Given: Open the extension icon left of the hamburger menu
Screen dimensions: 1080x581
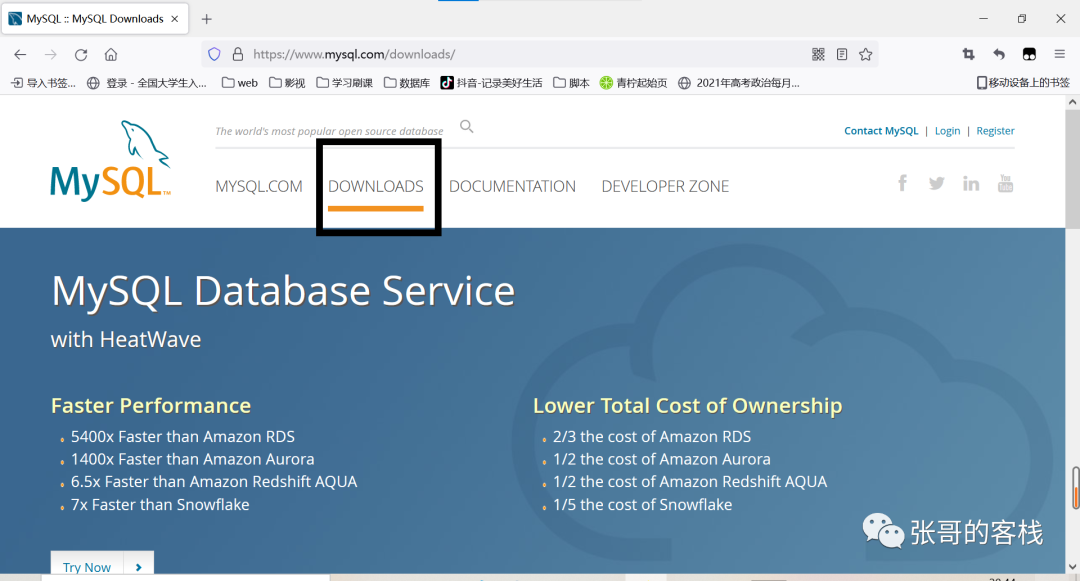Looking at the screenshot, I should [x=1029, y=54].
